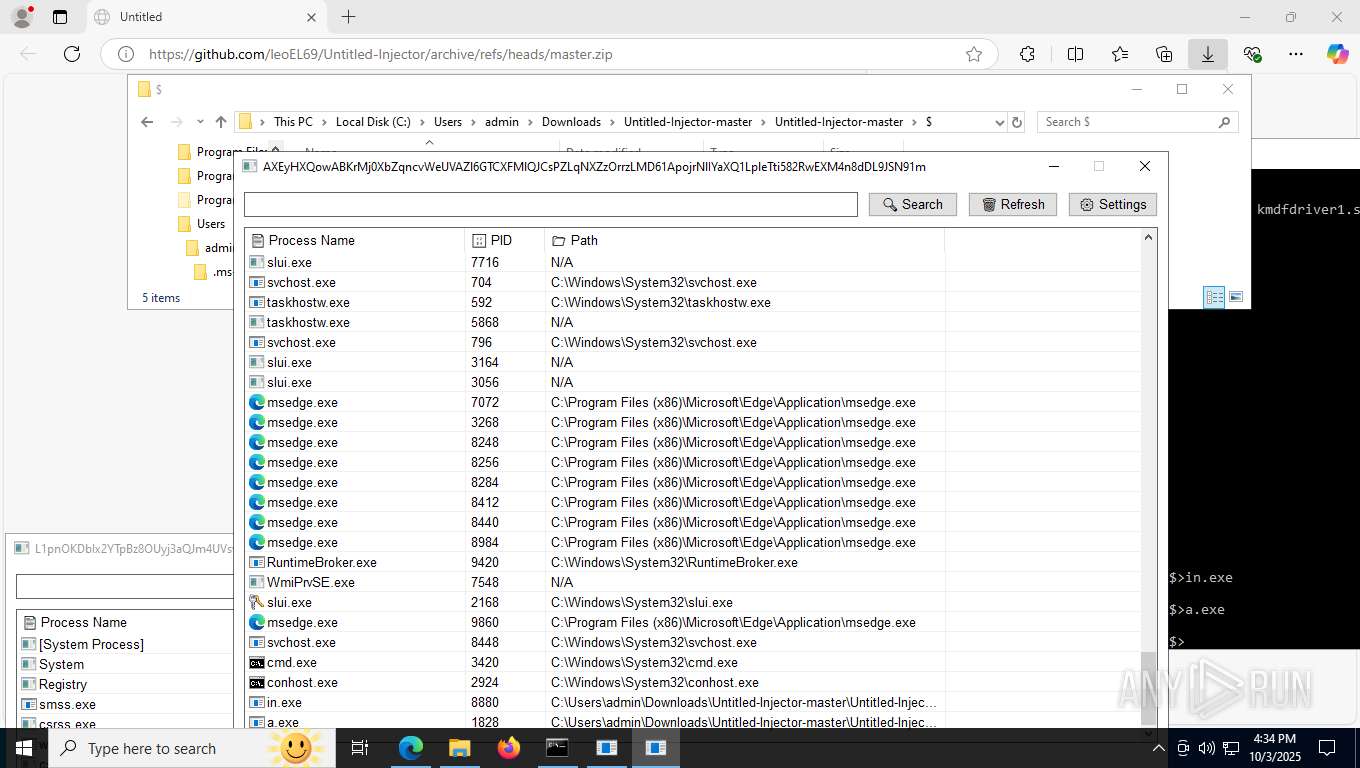The width and height of the screenshot is (1360, 768).
Task: Go to This PC in the breadcrumb
Action: (293, 122)
